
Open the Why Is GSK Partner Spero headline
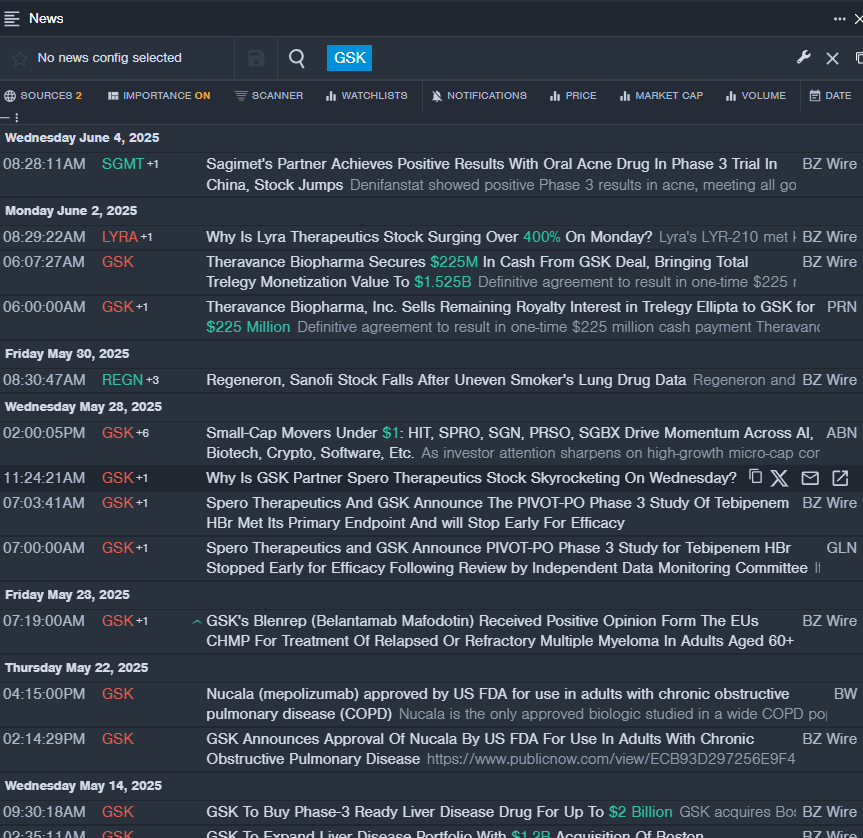click(x=471, y=478)
